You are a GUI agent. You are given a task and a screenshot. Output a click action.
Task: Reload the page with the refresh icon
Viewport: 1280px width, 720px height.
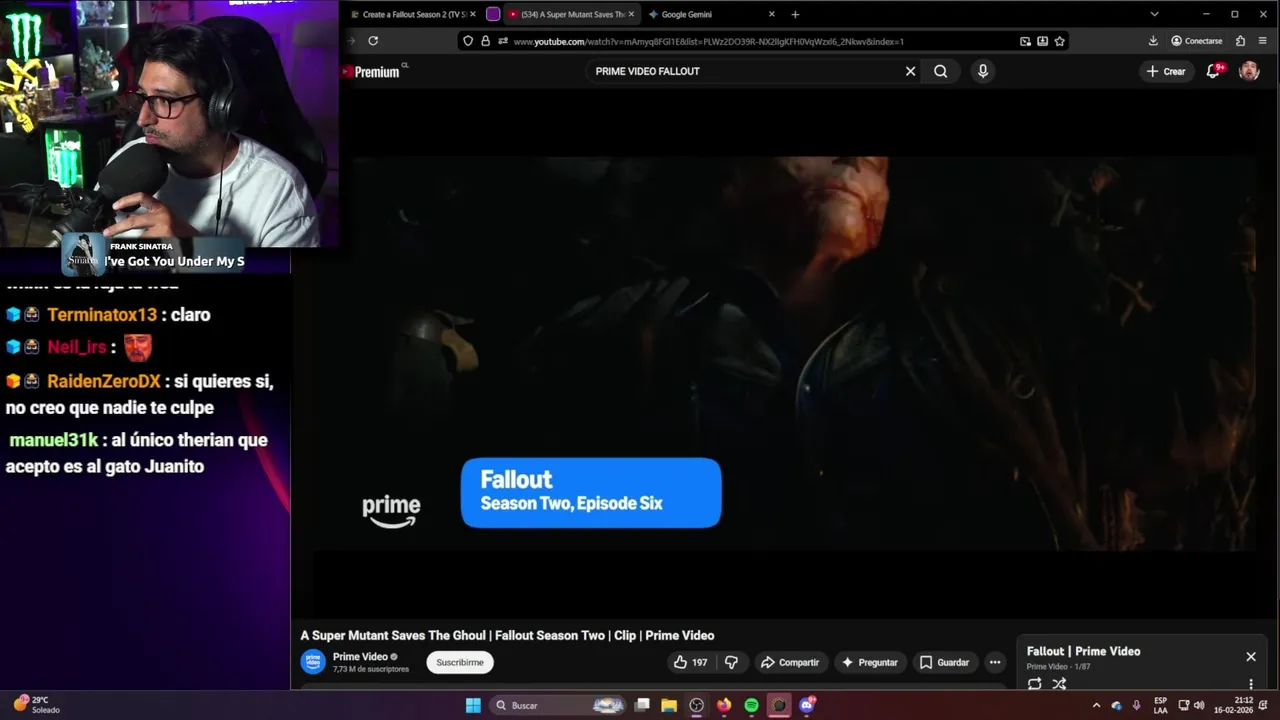coord(373,41)
